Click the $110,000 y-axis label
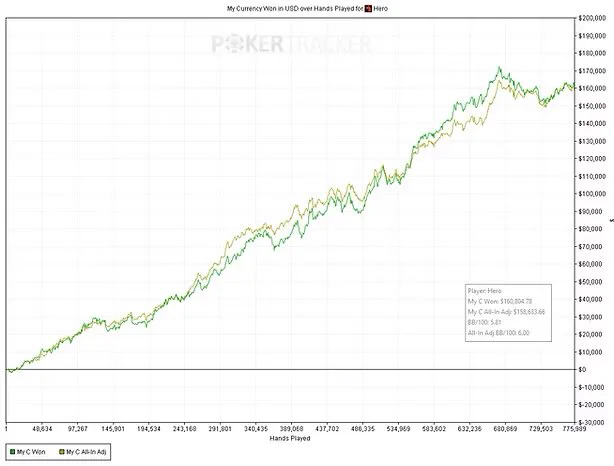This screenshot has width=614, height=466. (x=591, y=176)
